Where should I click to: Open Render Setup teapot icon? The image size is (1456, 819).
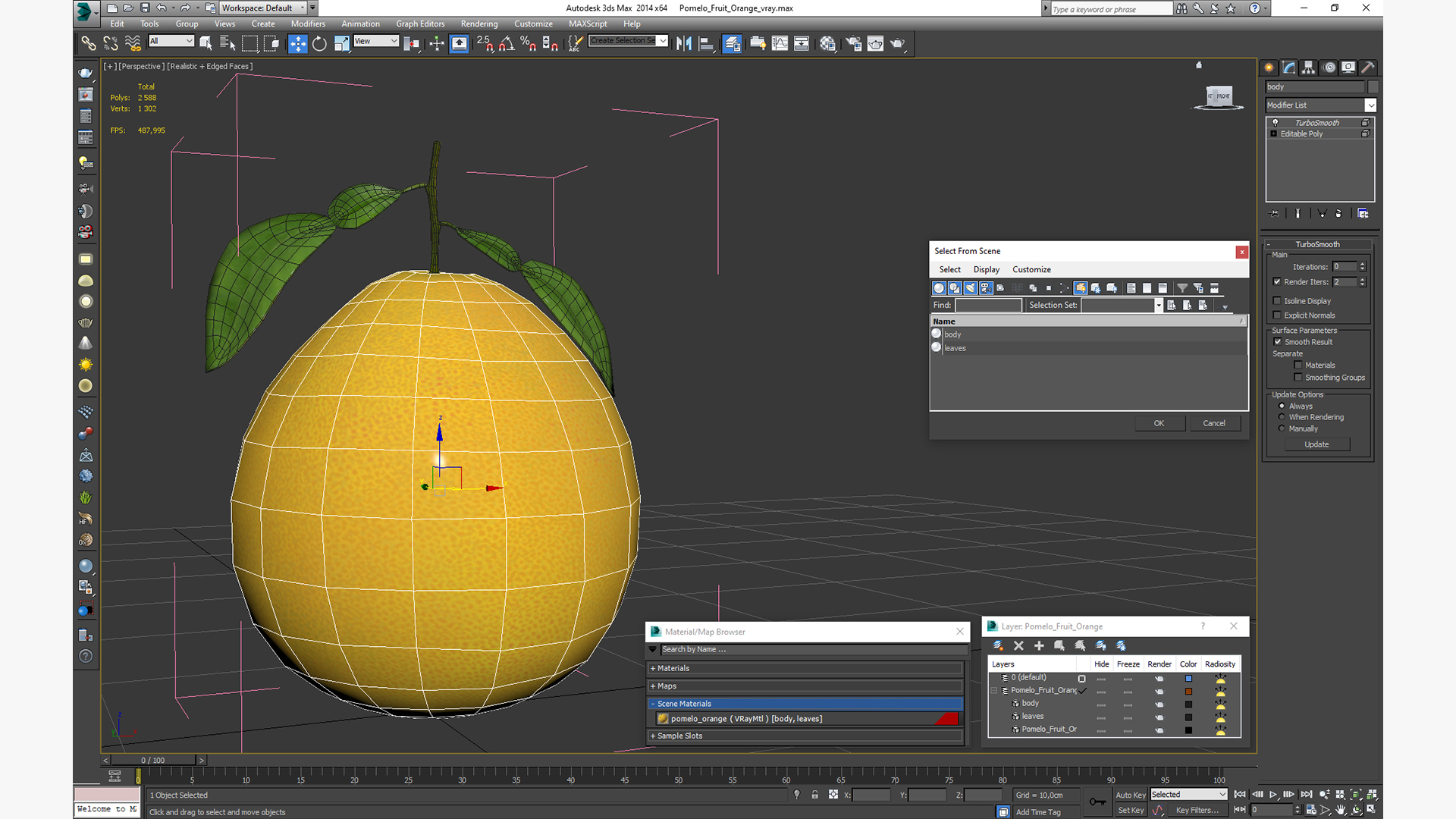(854, 43)
